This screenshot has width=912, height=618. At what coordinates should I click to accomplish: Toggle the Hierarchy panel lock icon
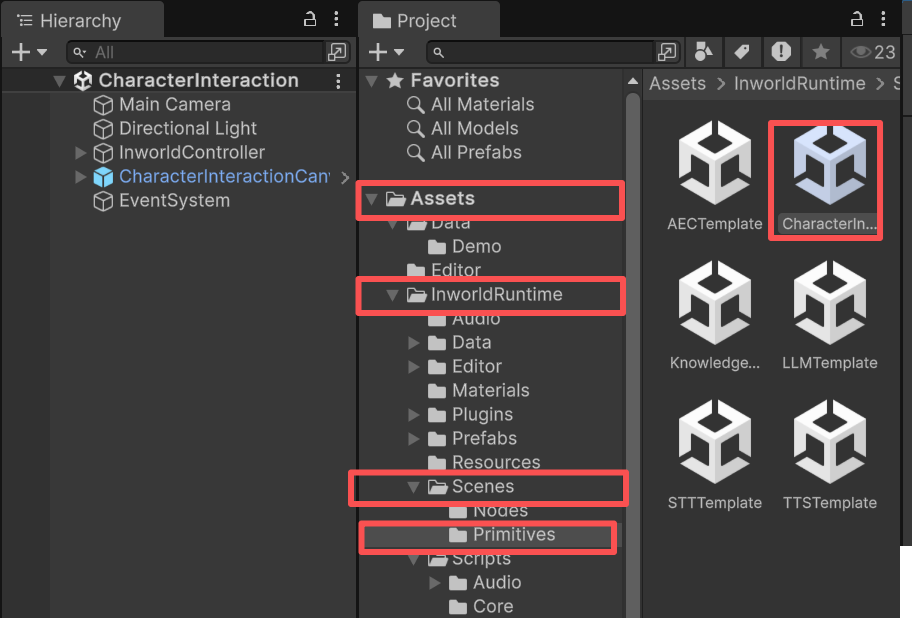310,19
